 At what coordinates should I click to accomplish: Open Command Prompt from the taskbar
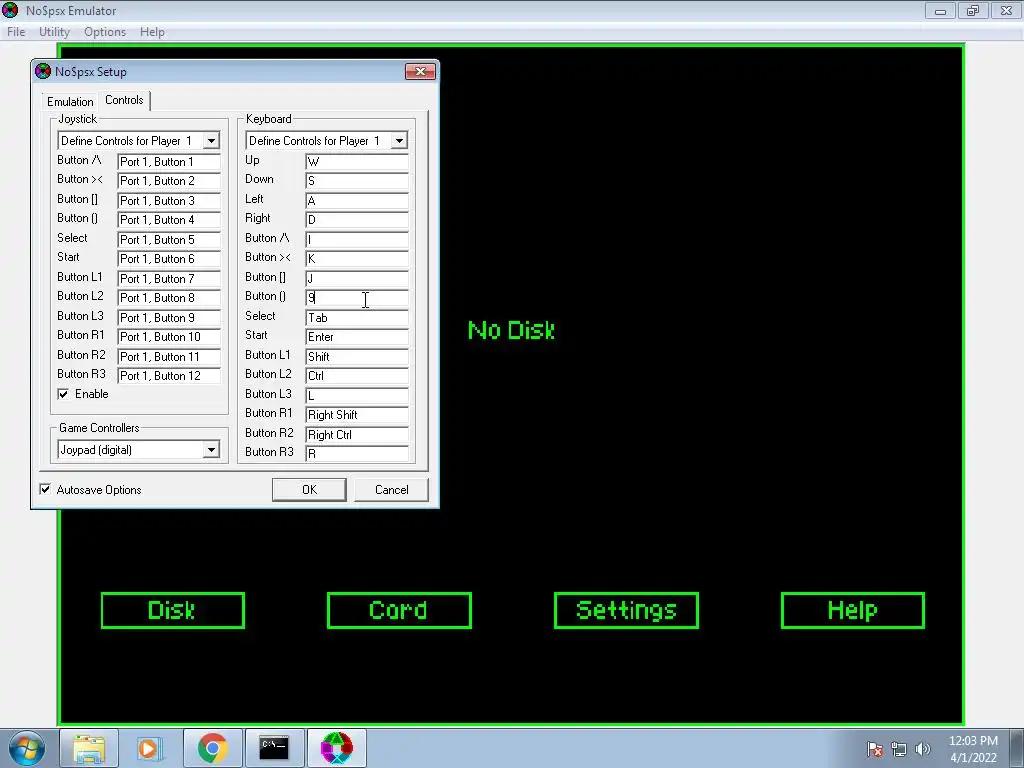274,748
